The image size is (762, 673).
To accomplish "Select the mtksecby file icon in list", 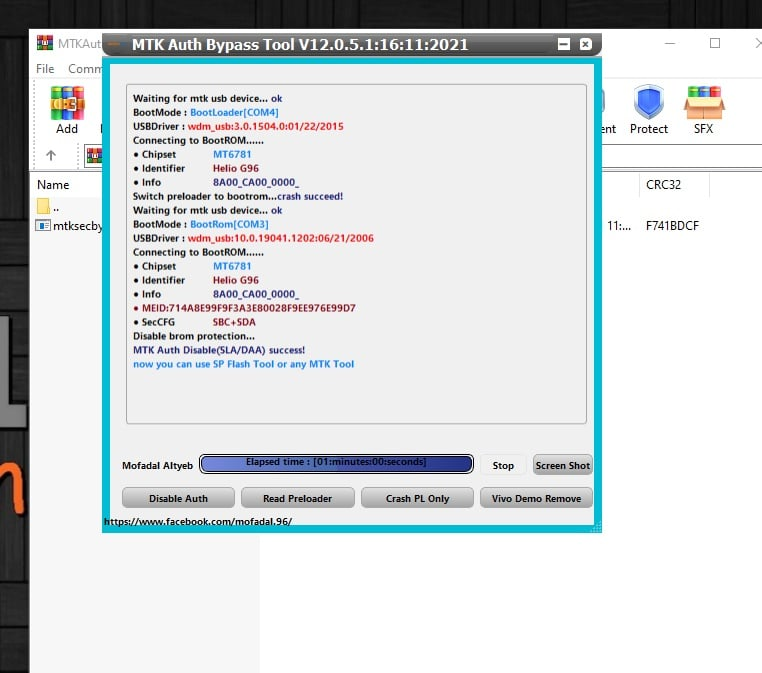I will click(43, 225).
